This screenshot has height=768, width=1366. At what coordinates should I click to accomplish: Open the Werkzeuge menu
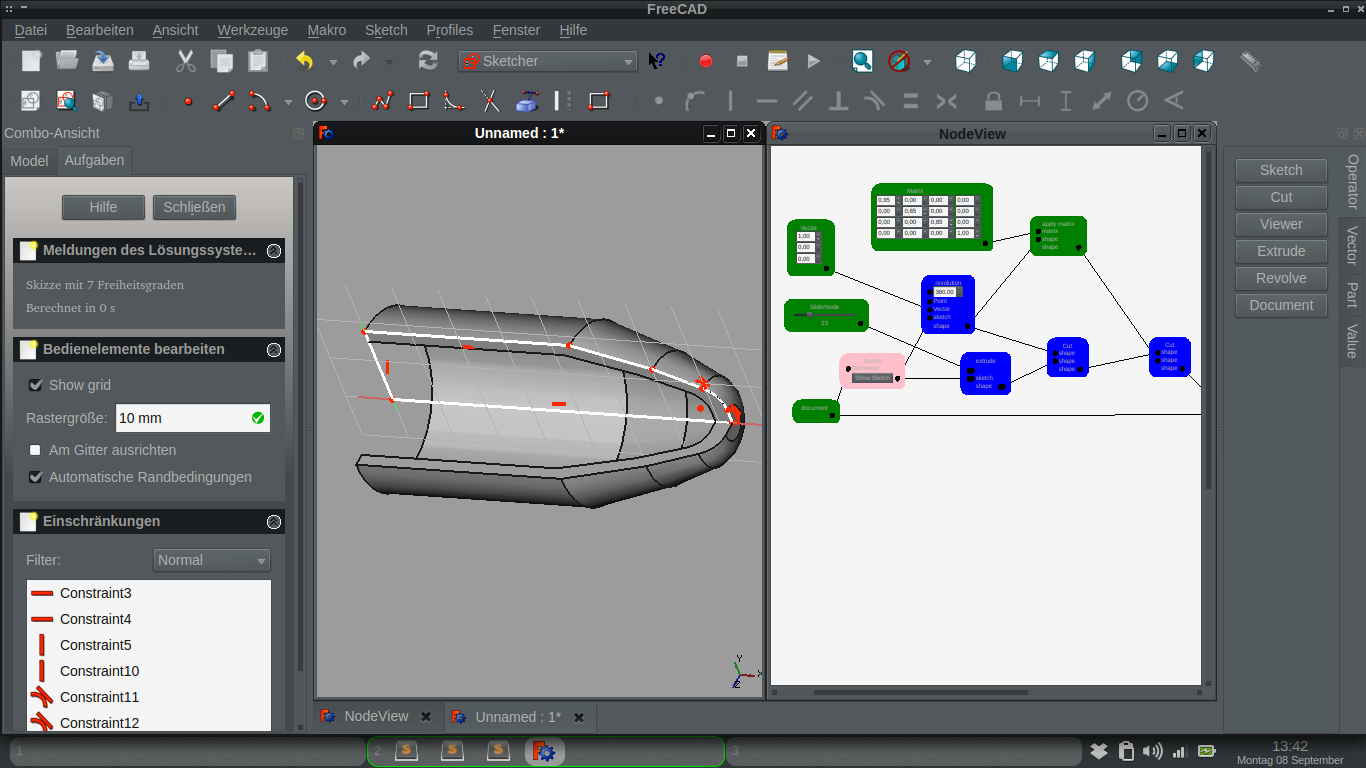[x=252, y=30]
